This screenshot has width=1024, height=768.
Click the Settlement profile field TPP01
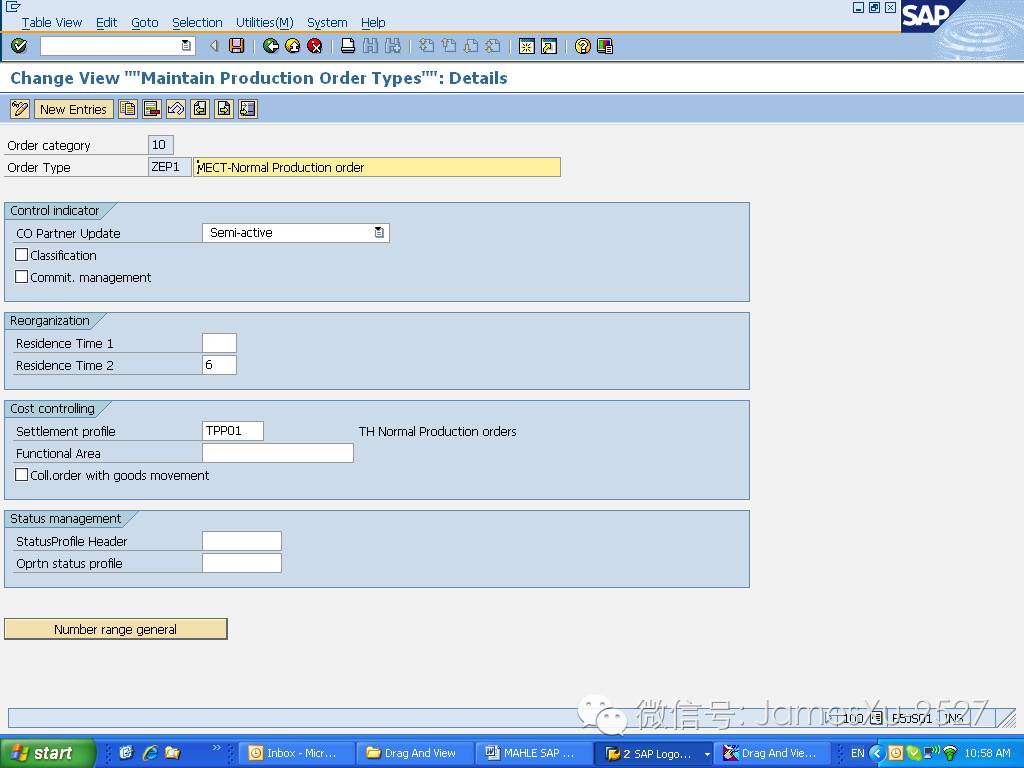click(x=233, y=431)
